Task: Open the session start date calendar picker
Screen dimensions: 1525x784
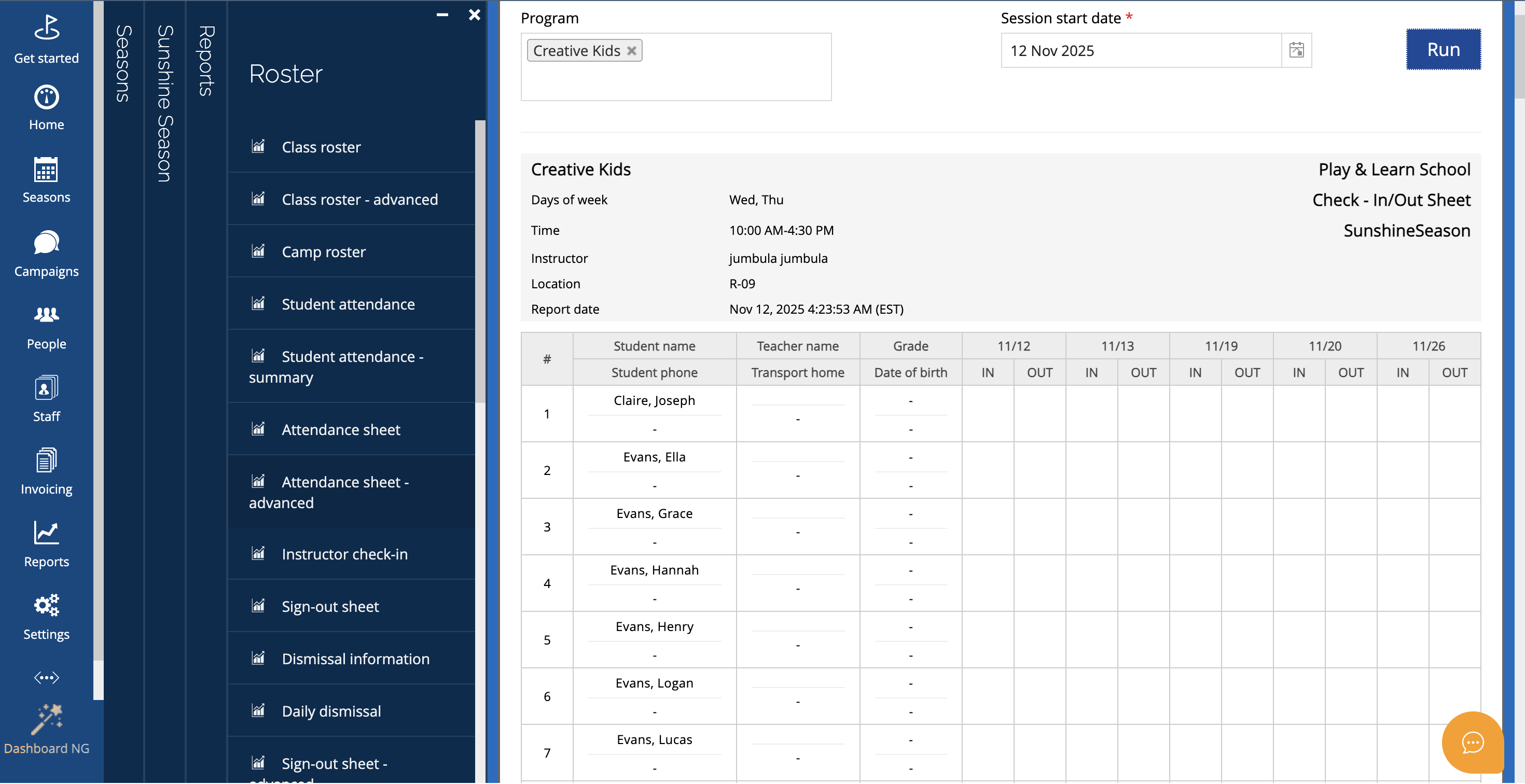Action: [1296, 50]
